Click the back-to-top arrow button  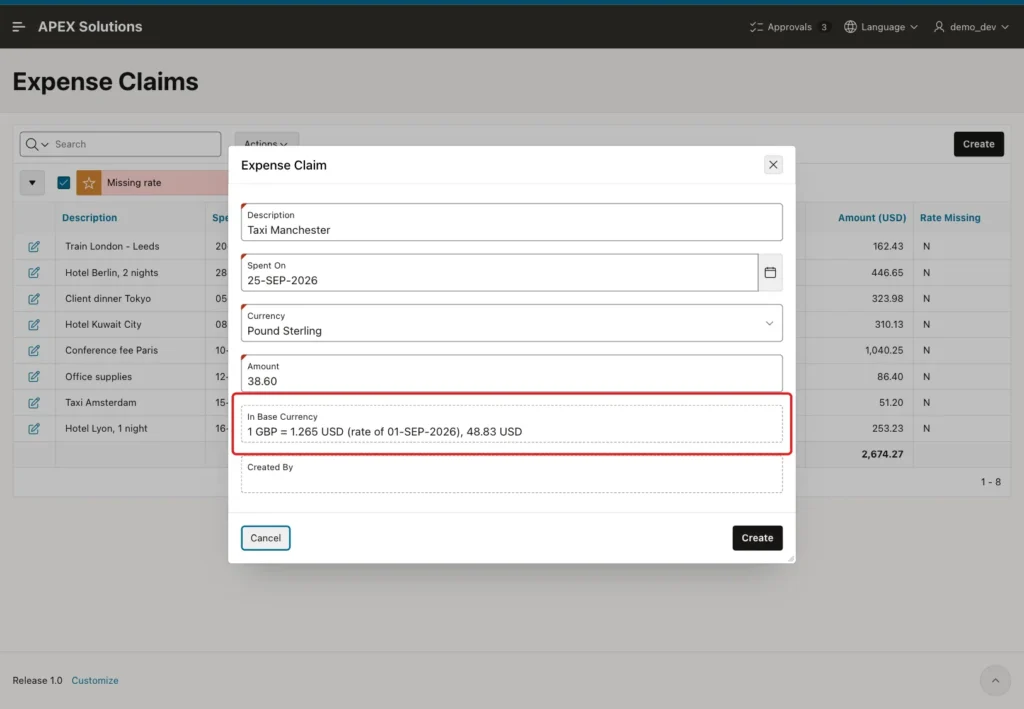[x=995, y=681]
